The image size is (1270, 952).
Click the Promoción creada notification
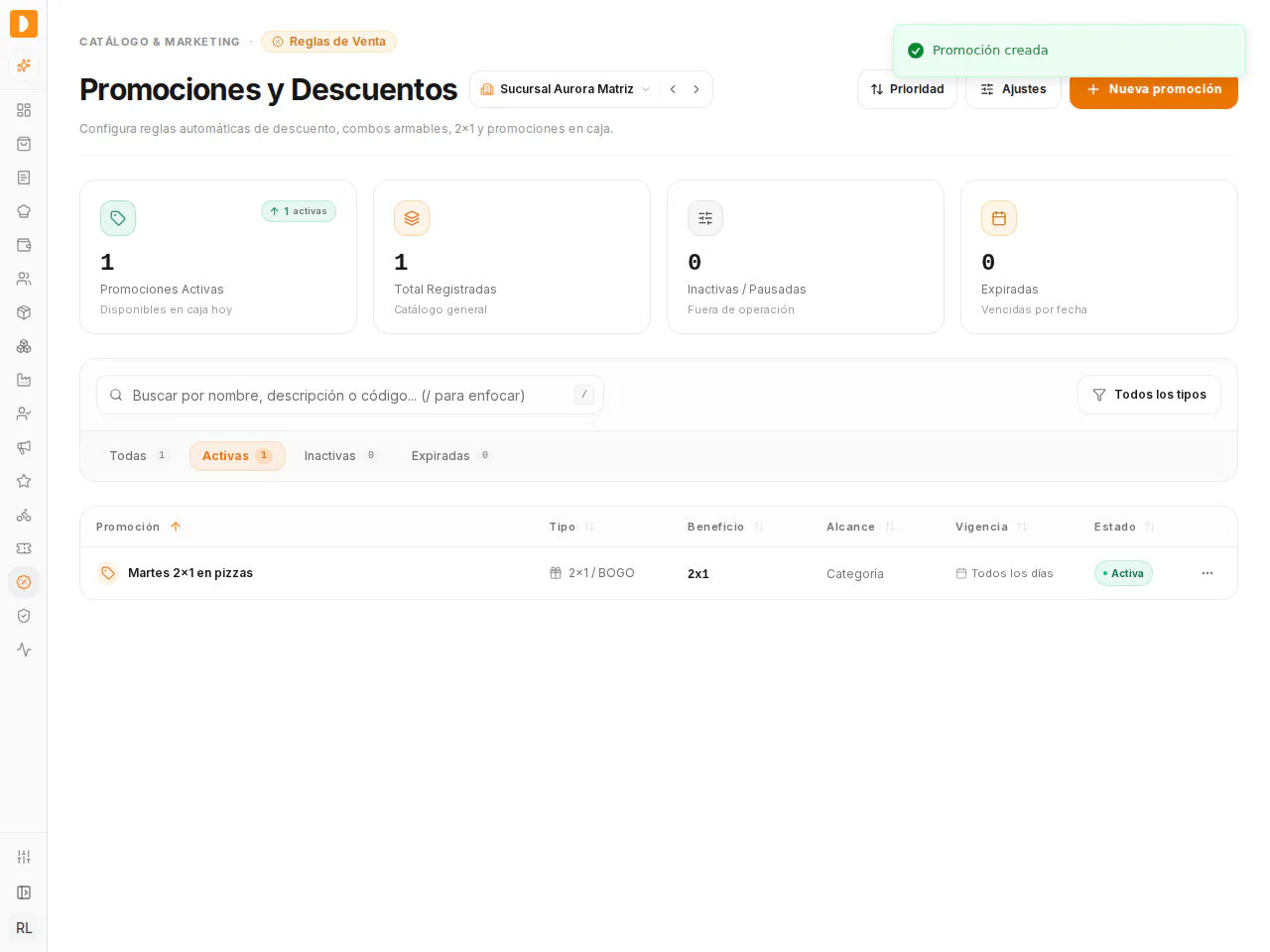(1070, 51)
